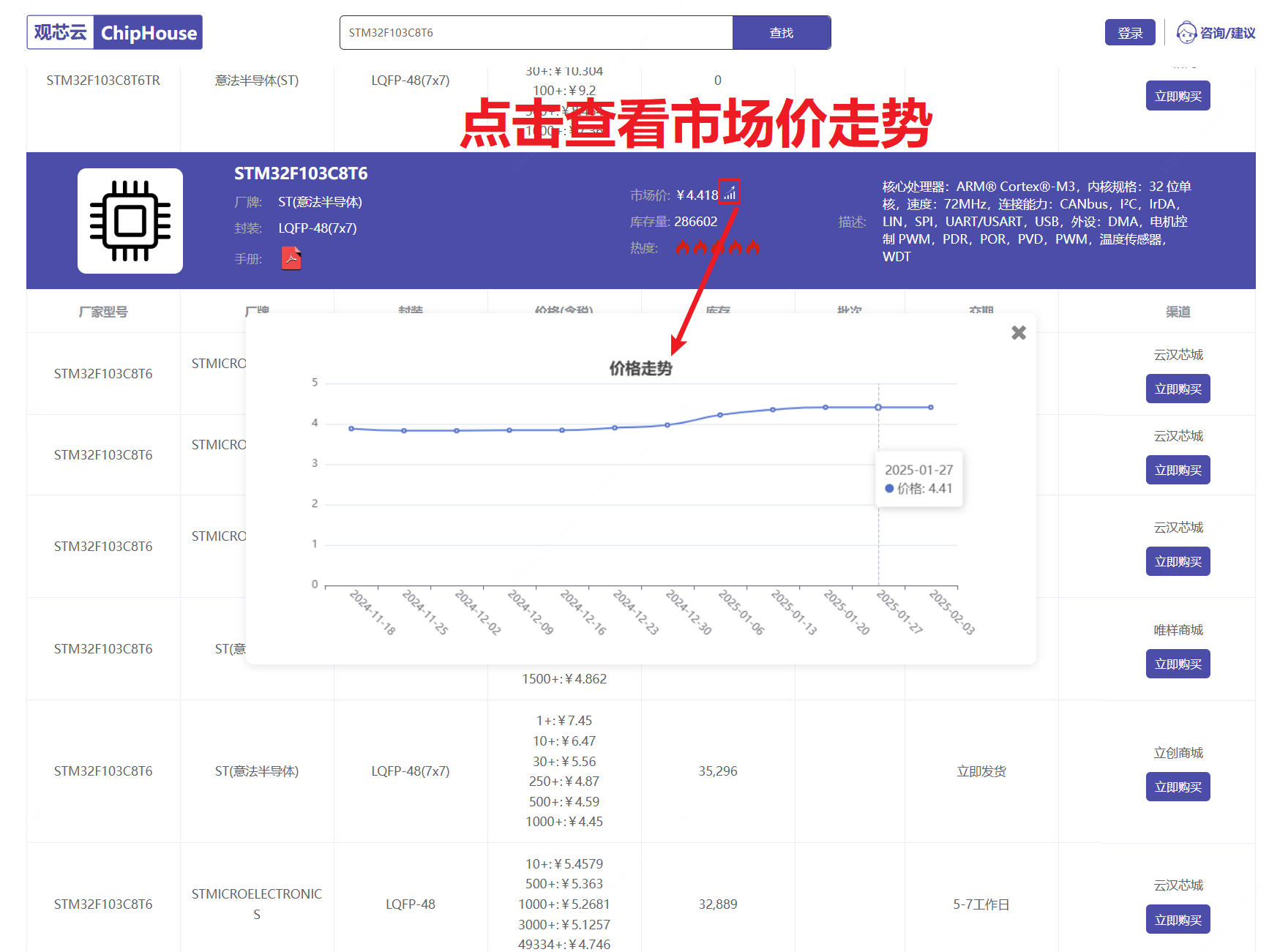Click the LQFP-48 package cell
Image resolution: width=1269 pixels, height=952 pixels.
[x=411, y=904]
